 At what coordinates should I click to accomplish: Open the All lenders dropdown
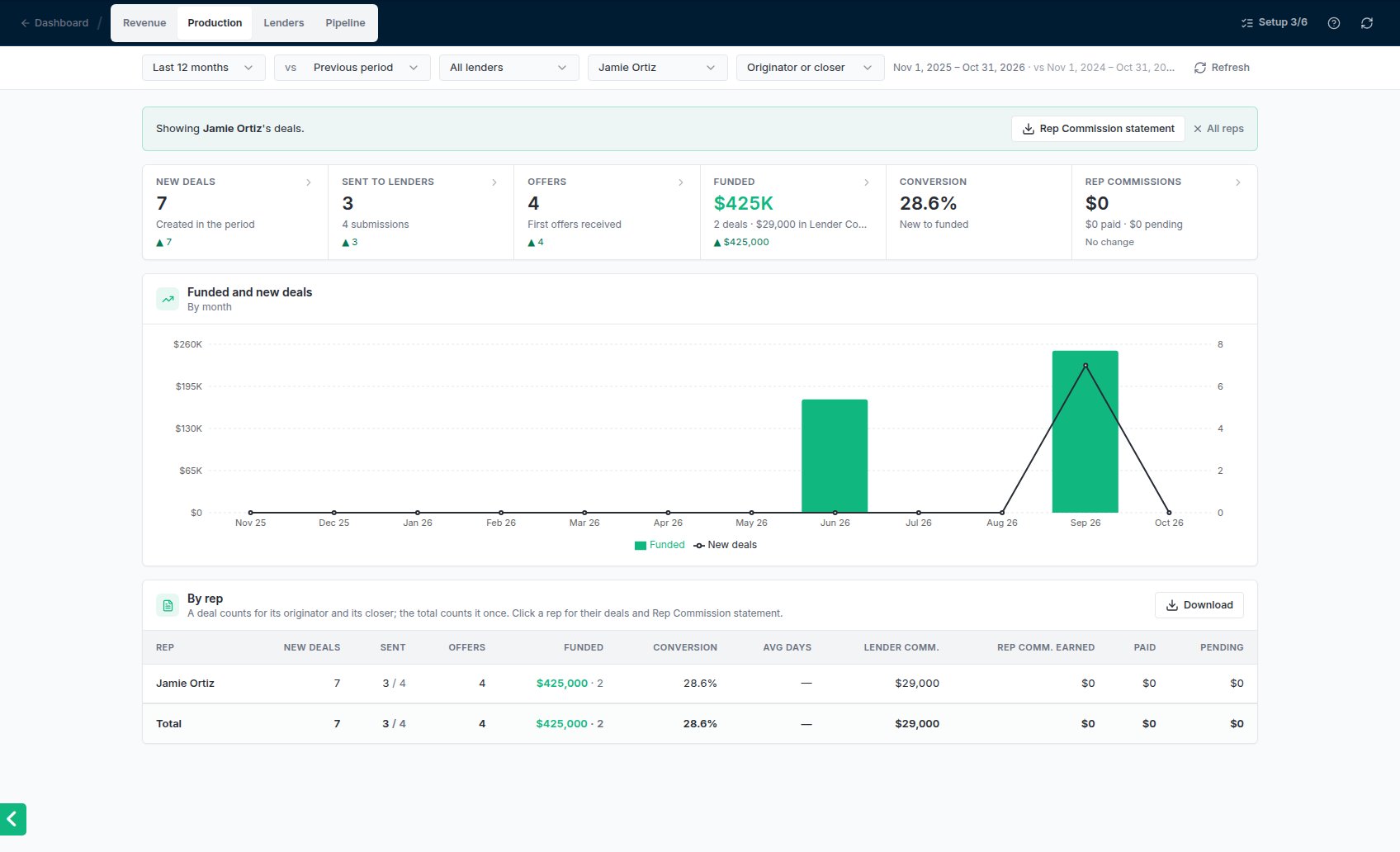tap(509, 68)
